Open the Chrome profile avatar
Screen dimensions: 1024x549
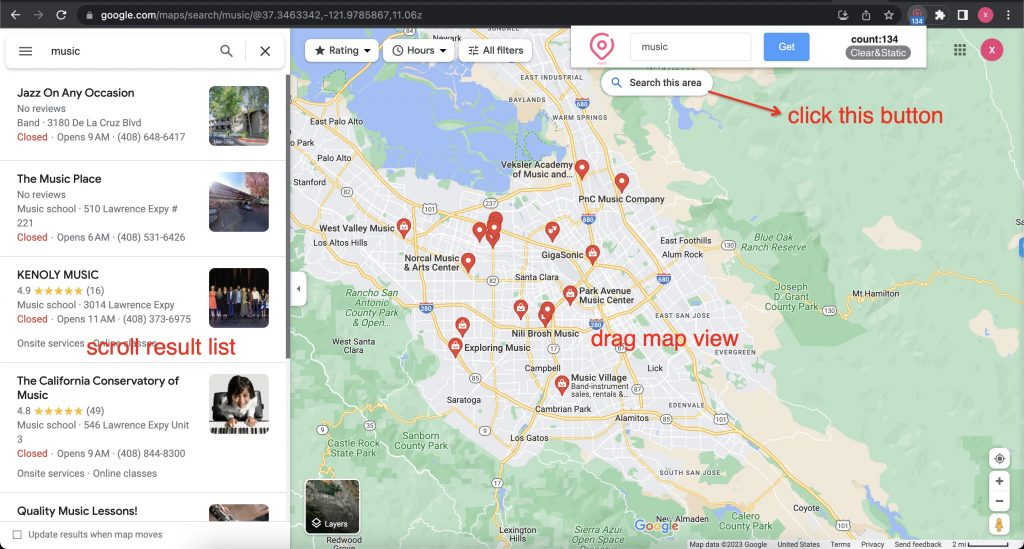pyautogui.click(x=985, y=15)
